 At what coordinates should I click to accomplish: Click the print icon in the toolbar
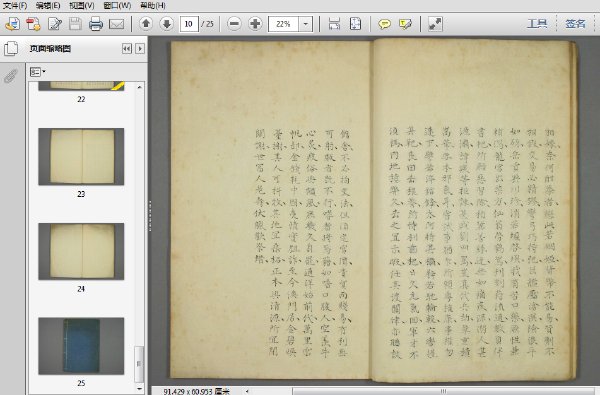96,24
